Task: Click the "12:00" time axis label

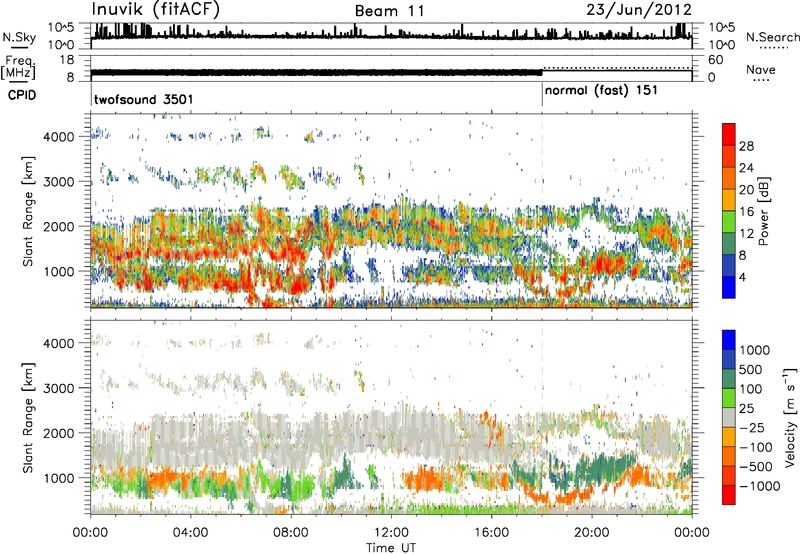Action: [x=391, y=533]
